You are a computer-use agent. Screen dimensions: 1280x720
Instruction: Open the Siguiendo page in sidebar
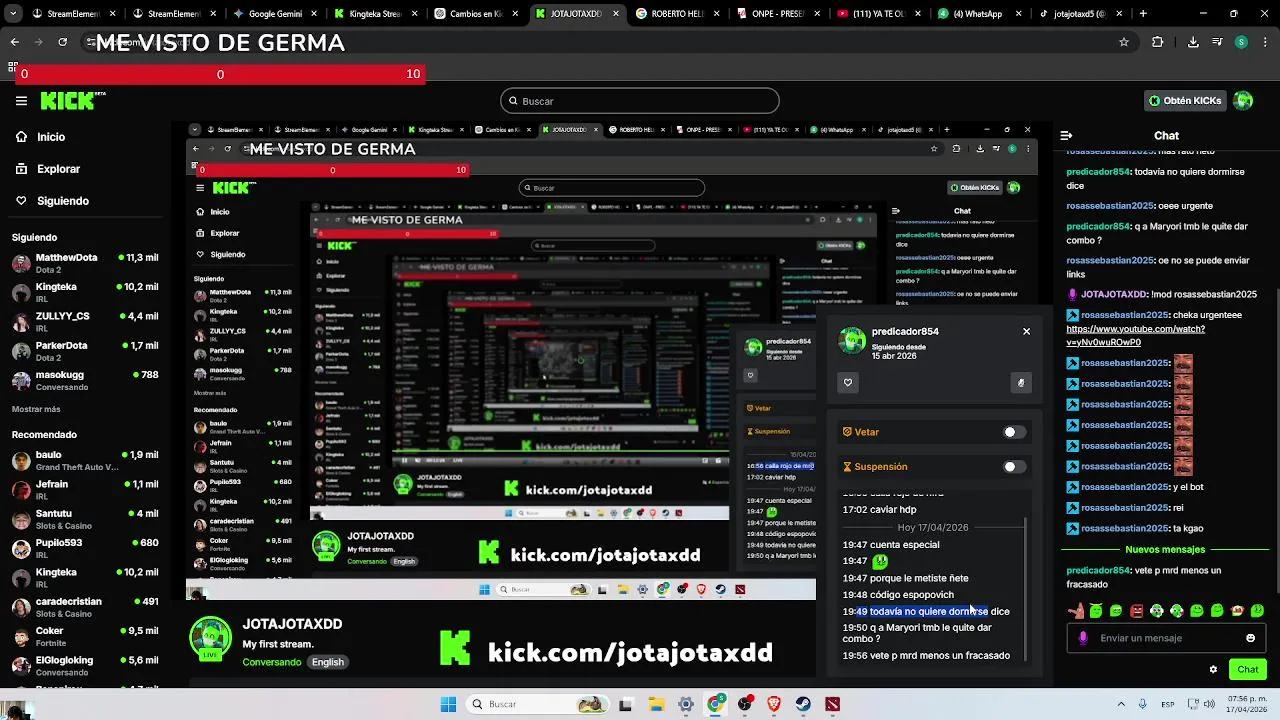click(62, 201)
